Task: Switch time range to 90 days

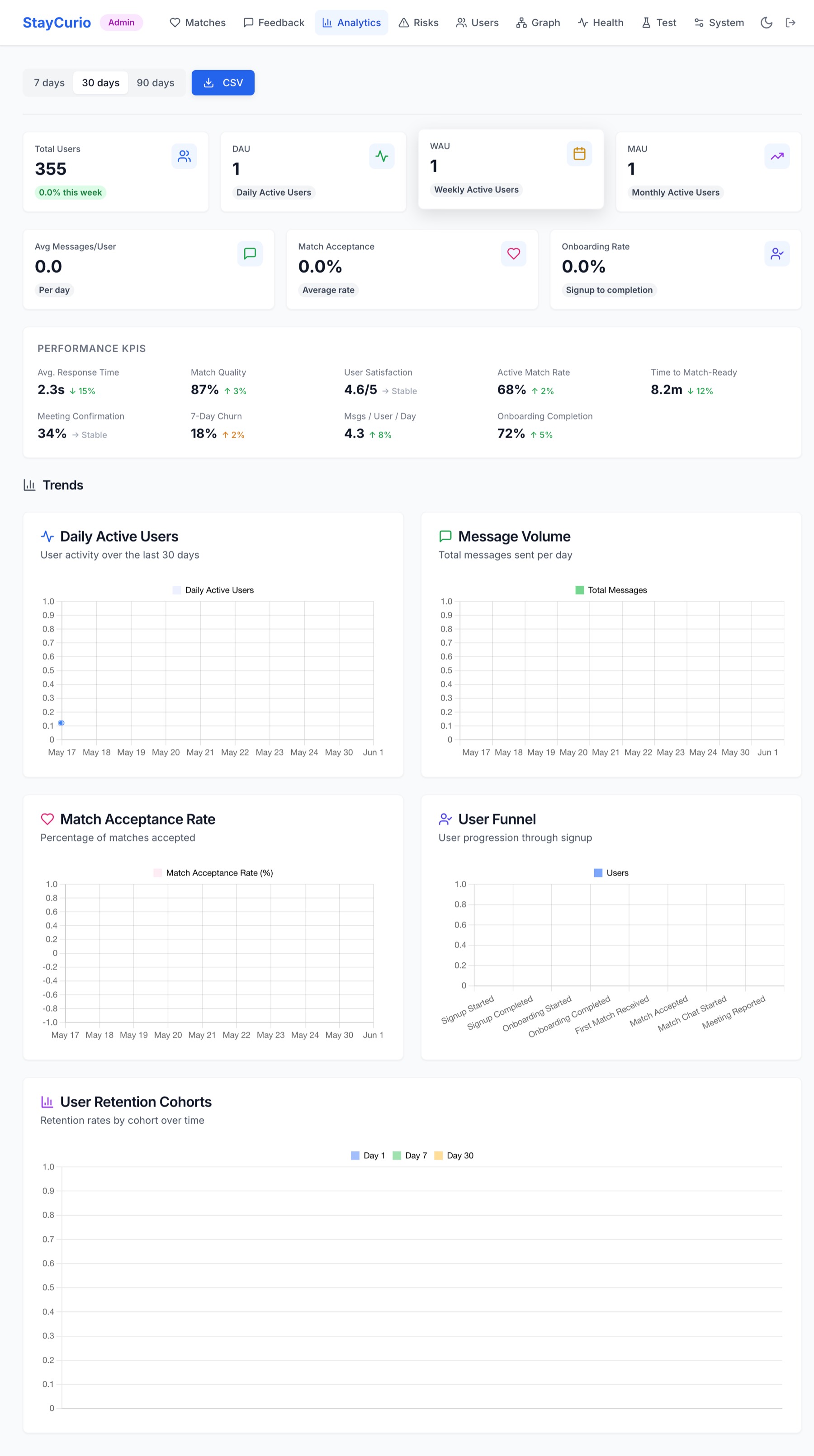Action: (156, 83)
